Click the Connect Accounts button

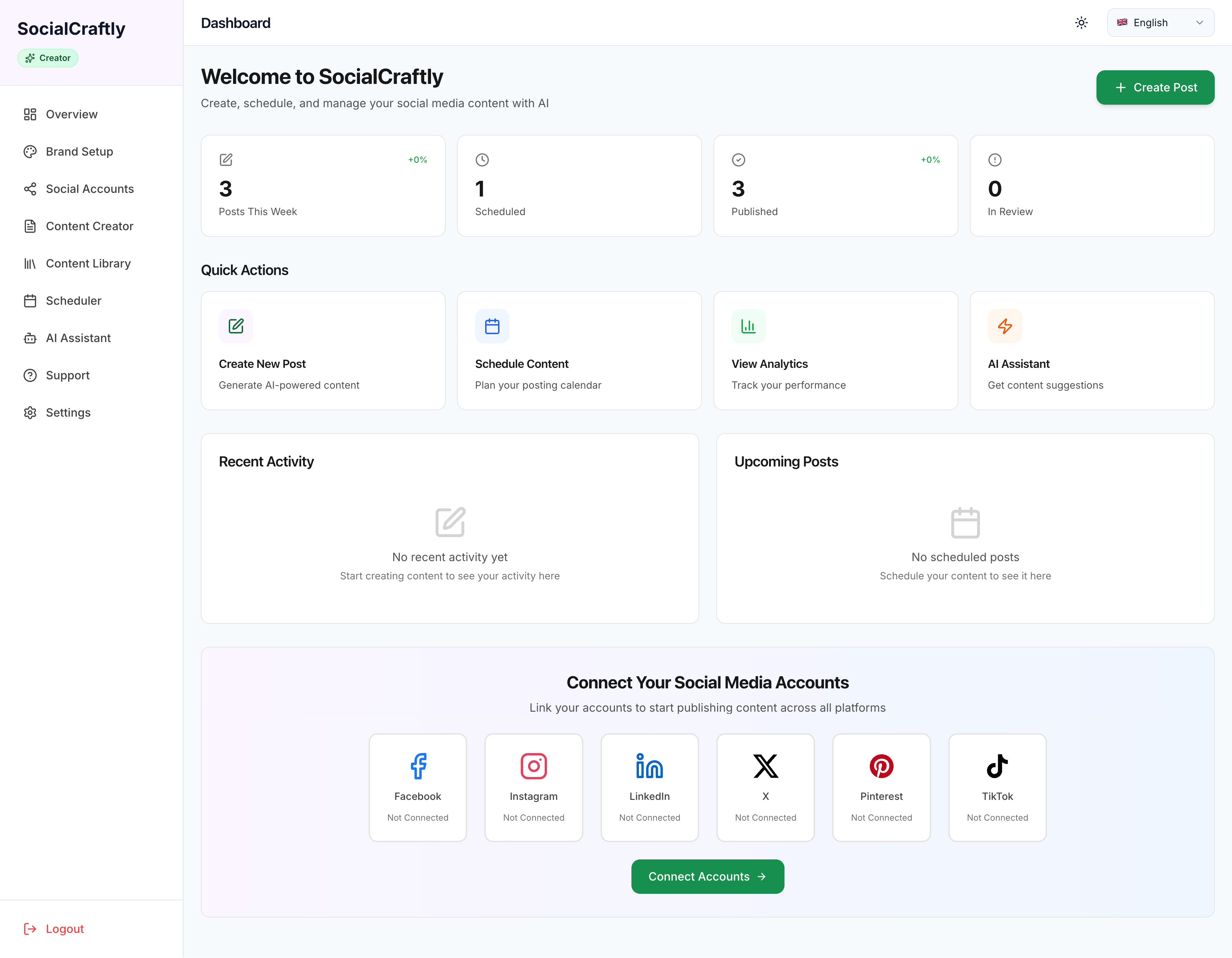tap(707, 876)
